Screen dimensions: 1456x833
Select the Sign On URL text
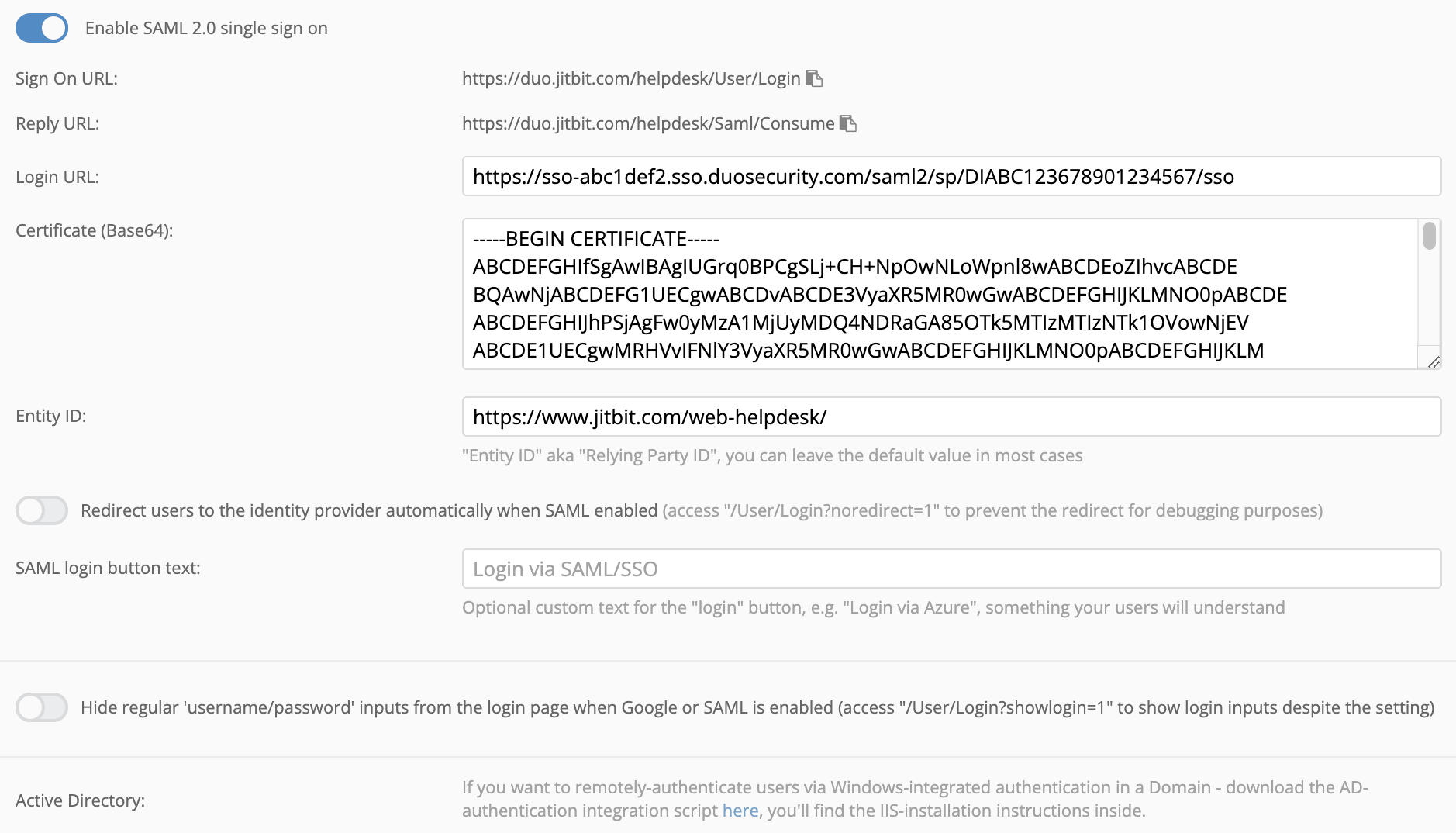coord(631,78)
